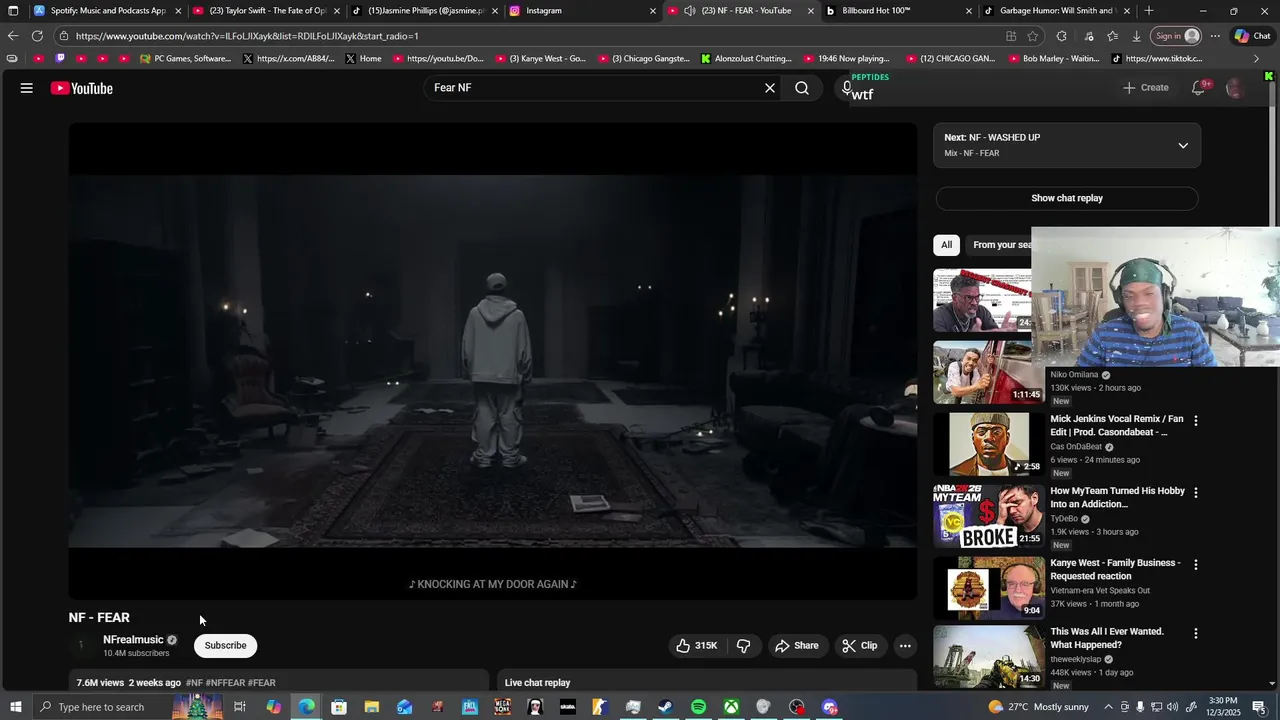Image resolution: width=1280 pixels, height=720 pixels.
Task: Select the From your search chip
Action: [1001, 245]
